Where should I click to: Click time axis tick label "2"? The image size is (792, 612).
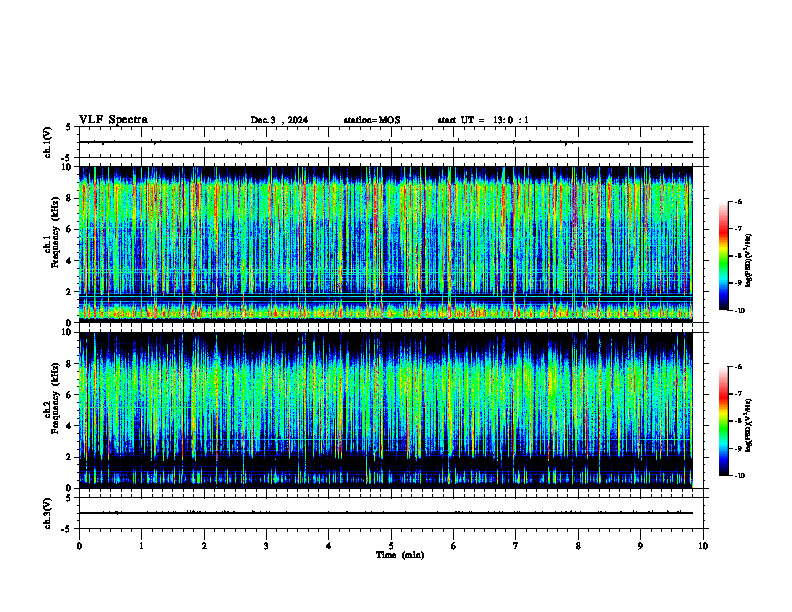pyautogui.click(x=204, y=546)
